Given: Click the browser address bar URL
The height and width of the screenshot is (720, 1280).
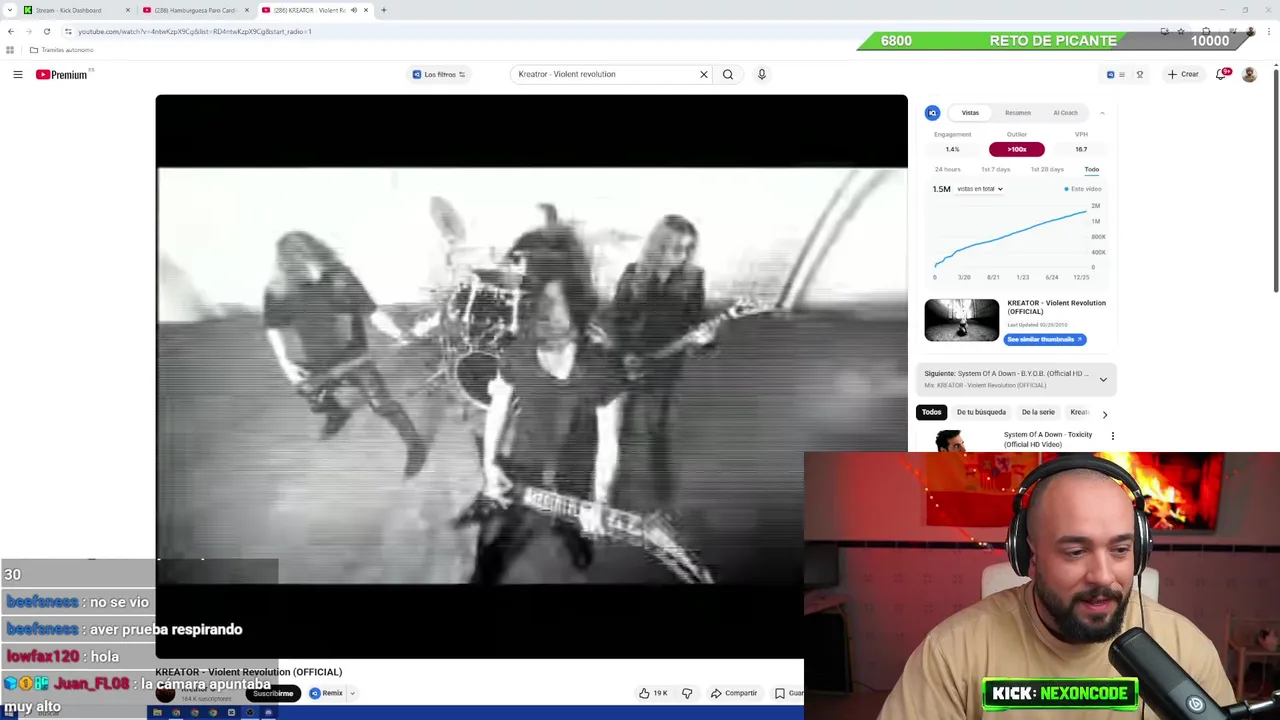Looking at the screenshot, I should pyautogui.click(x=195, y=31).
